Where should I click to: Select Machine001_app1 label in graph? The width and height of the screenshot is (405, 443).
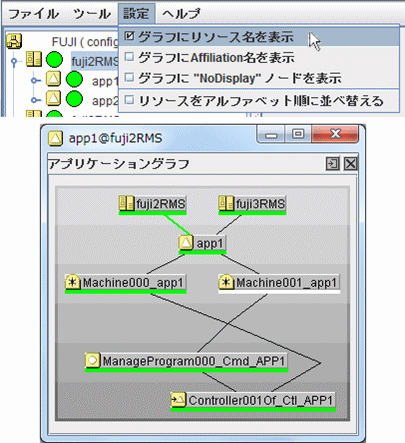tap(286, 283)
